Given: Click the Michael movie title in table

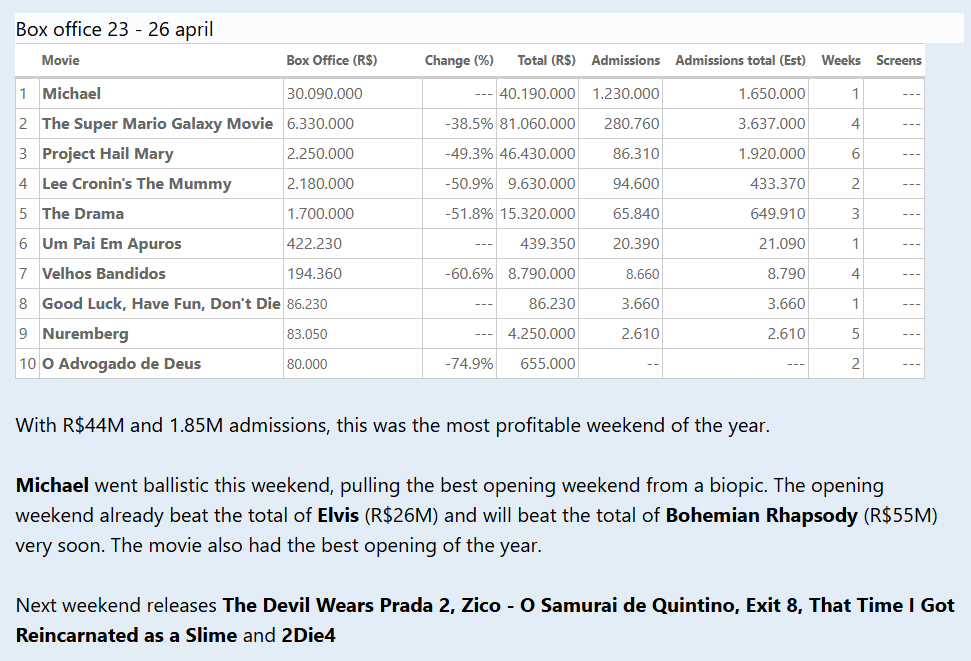Looking at the screenshot, I should pos(71,94).
